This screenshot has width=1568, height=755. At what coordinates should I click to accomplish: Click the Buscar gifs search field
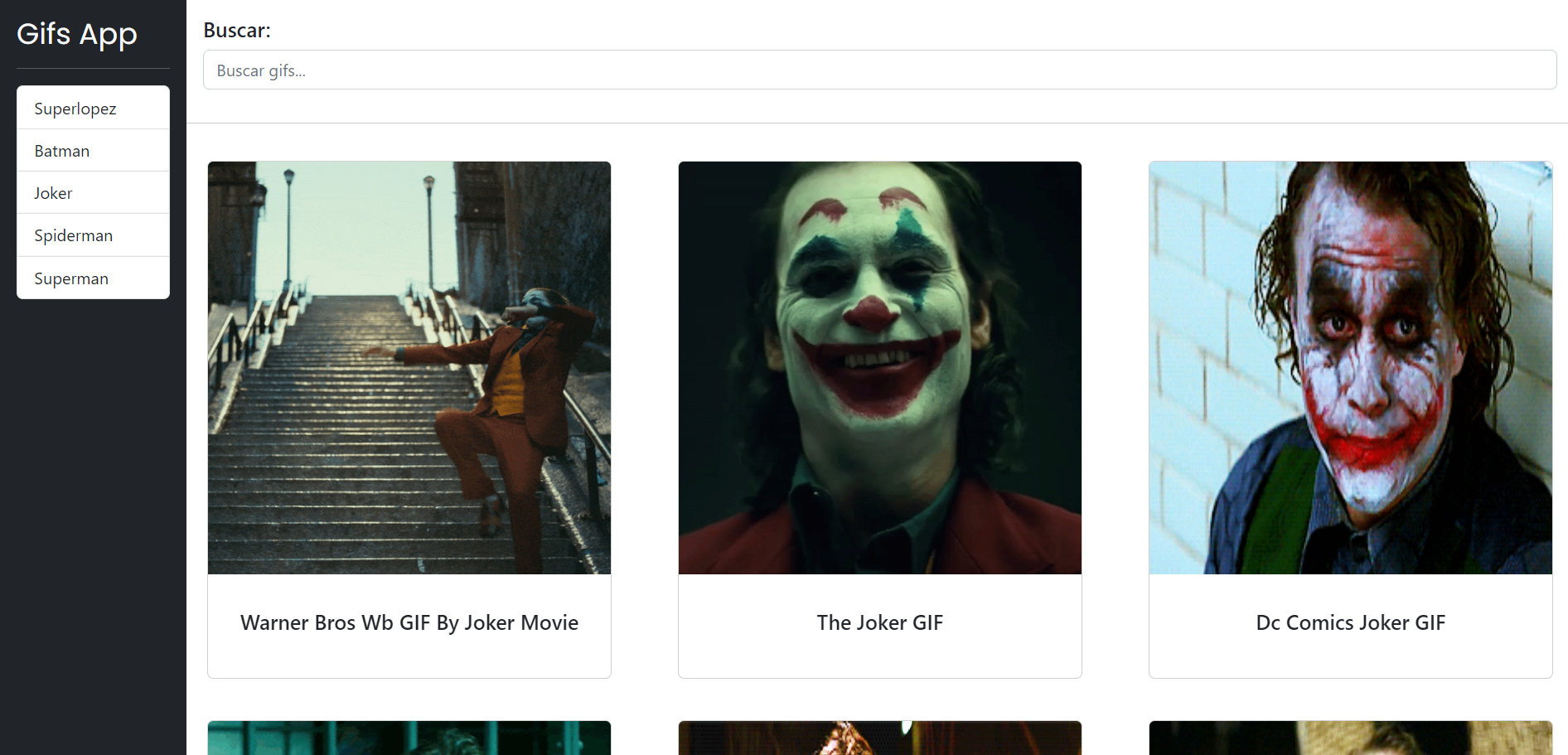point(879,70)
